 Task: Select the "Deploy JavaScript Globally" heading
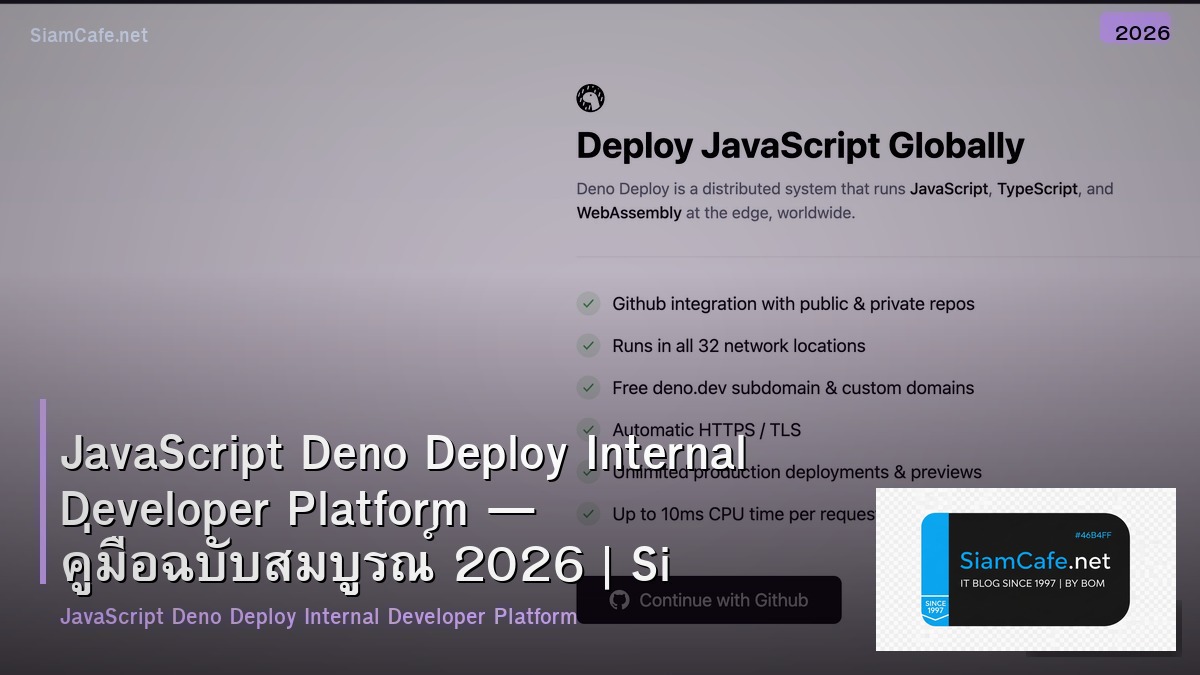point(800,145)
